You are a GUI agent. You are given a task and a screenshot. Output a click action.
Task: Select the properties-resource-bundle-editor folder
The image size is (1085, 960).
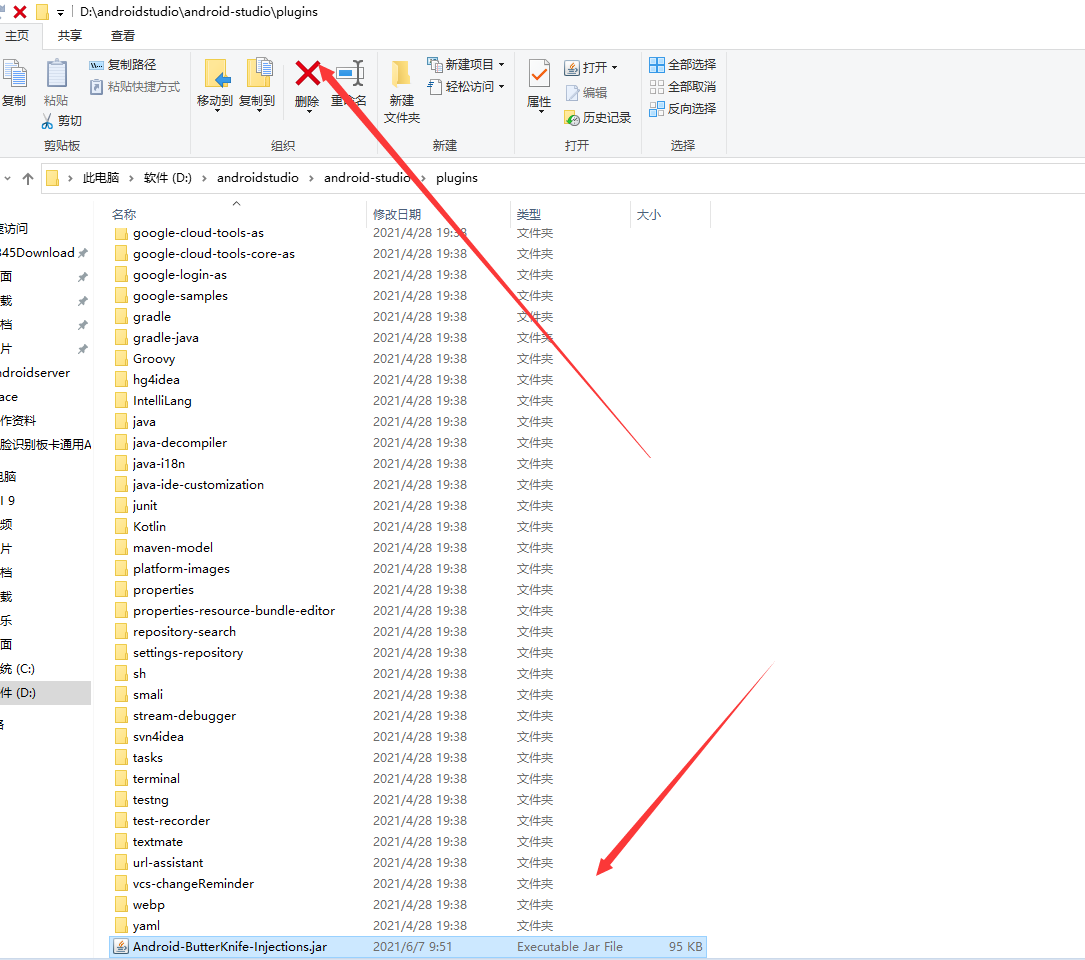(x=234, y=611)
